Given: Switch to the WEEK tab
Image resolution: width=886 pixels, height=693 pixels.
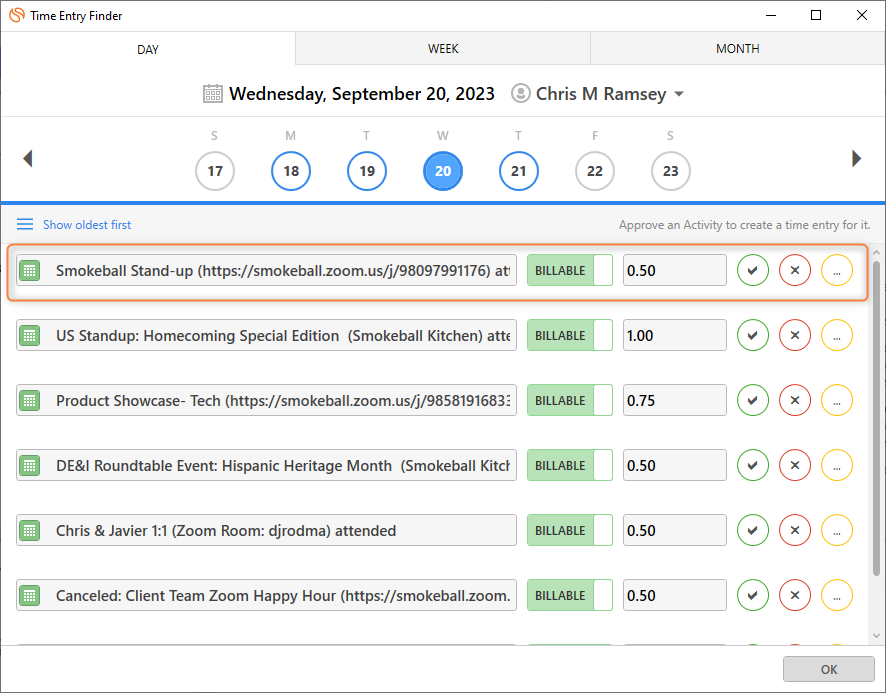Looking at the screenshot, I should [443, 49].
